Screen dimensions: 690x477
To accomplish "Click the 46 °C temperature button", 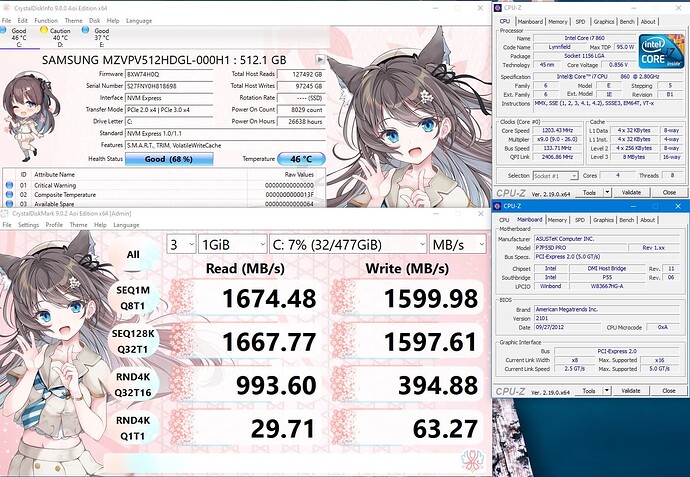I will coord(301,159).
